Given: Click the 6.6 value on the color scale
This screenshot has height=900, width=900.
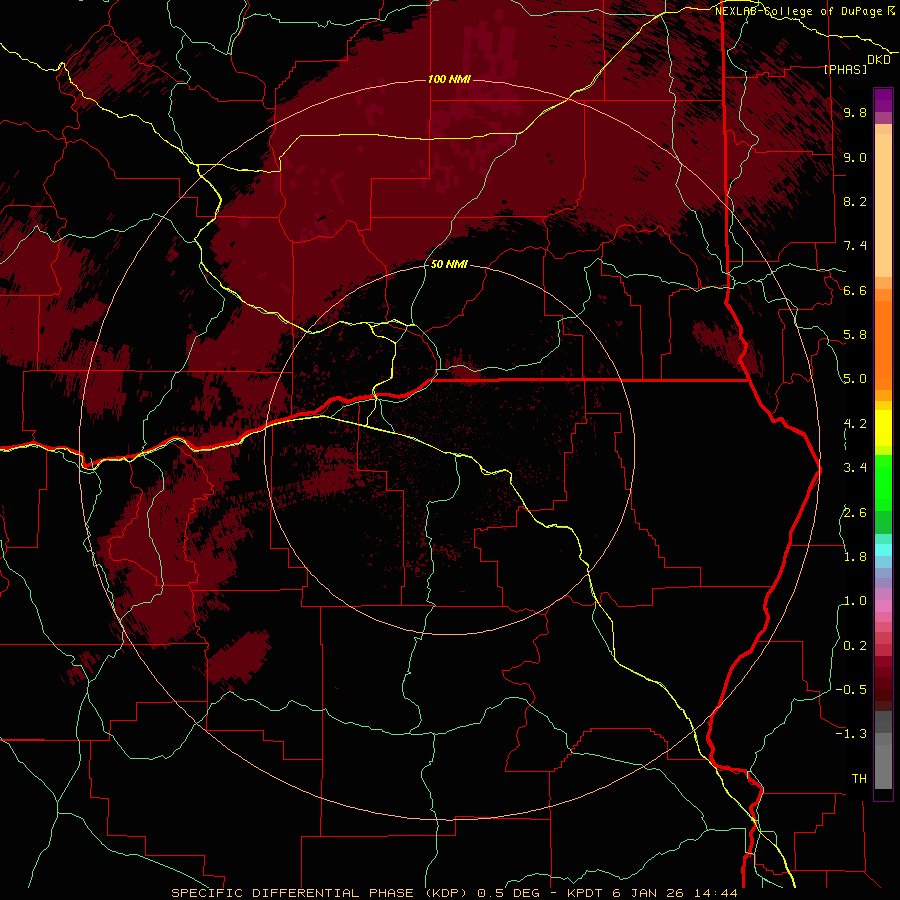Looking at the screenshot, I should pos(855,290).
